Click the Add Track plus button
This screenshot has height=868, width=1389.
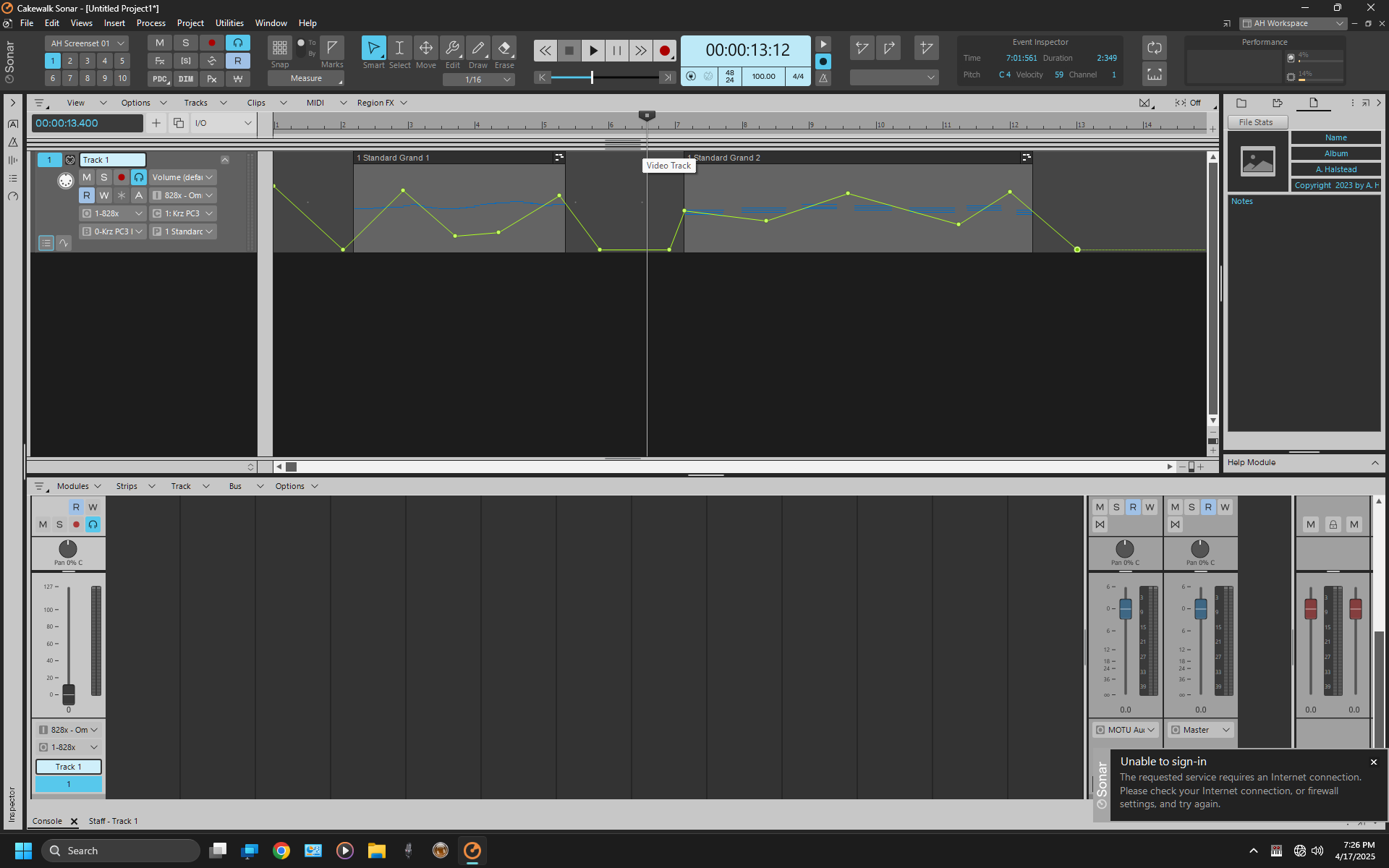(x=156, y=123)
